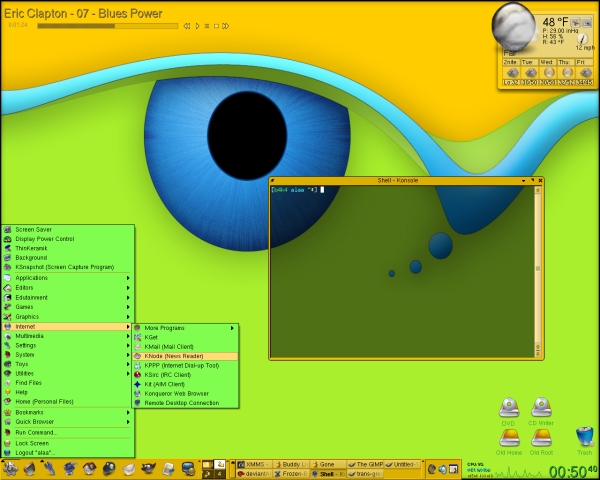Click the Konsole scrollbar handle
600x480 pixels.
538,269
